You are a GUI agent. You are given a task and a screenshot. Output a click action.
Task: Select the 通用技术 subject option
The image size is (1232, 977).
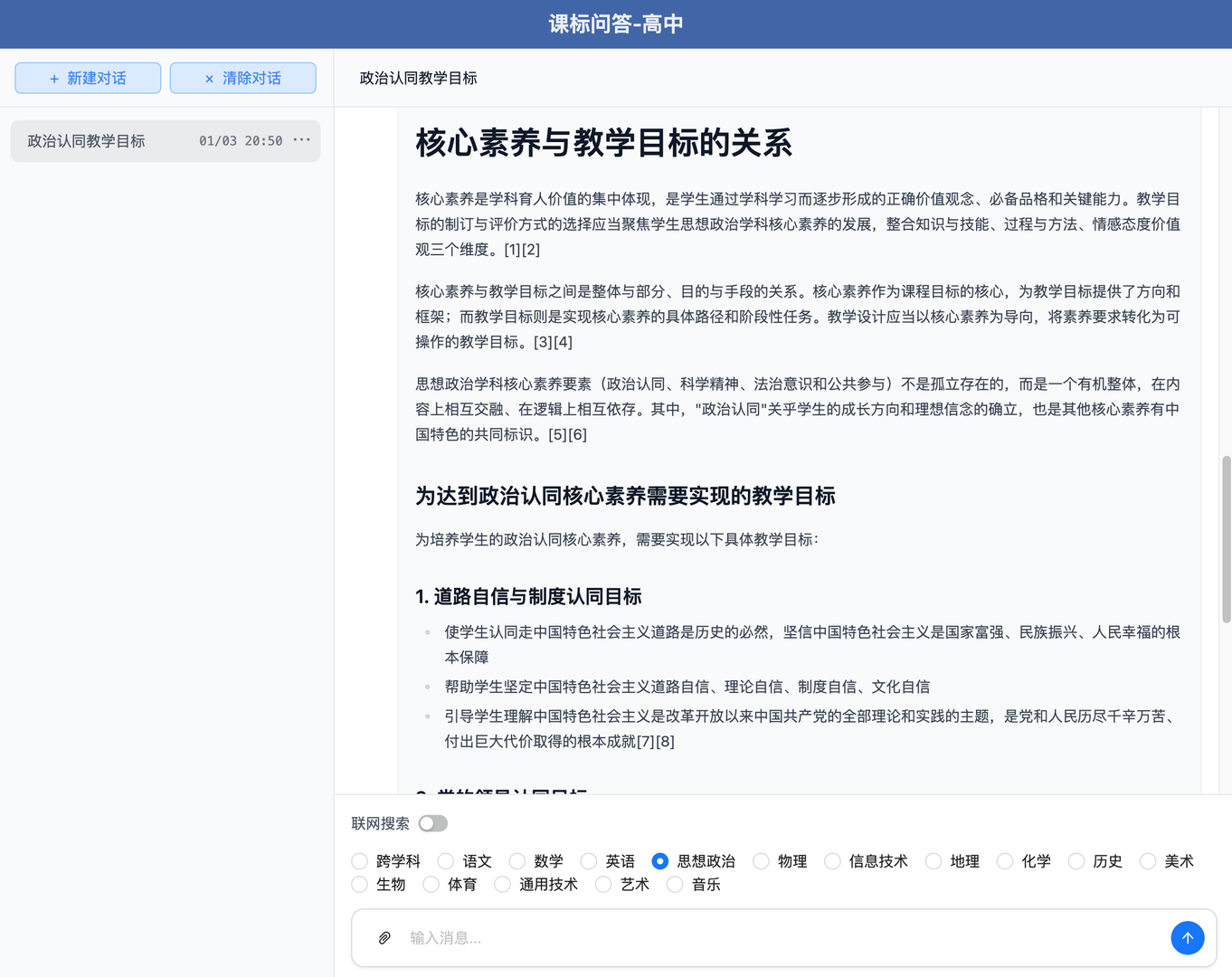[x=502, y=885]
